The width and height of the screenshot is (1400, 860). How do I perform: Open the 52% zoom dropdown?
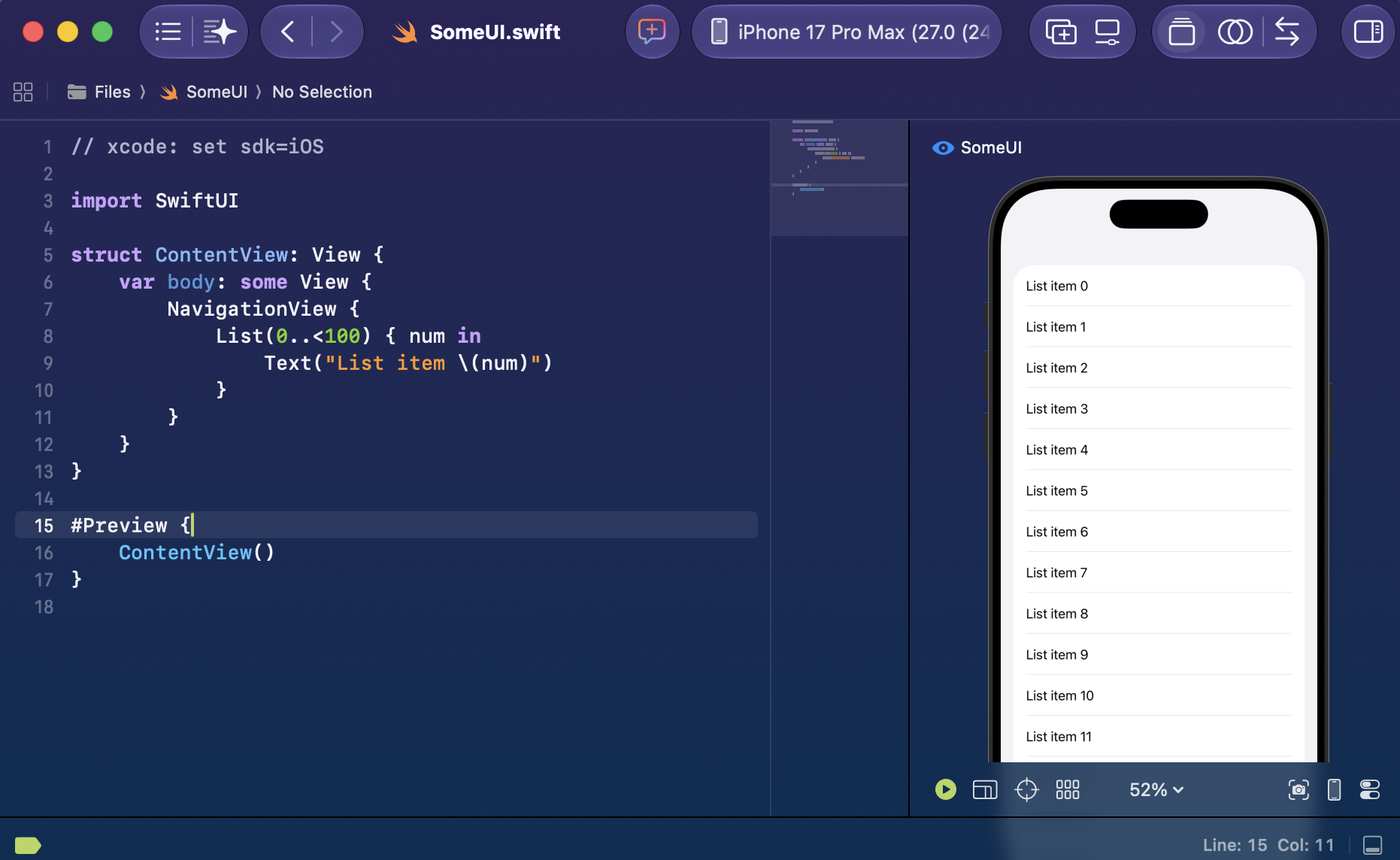[1156, 789]
